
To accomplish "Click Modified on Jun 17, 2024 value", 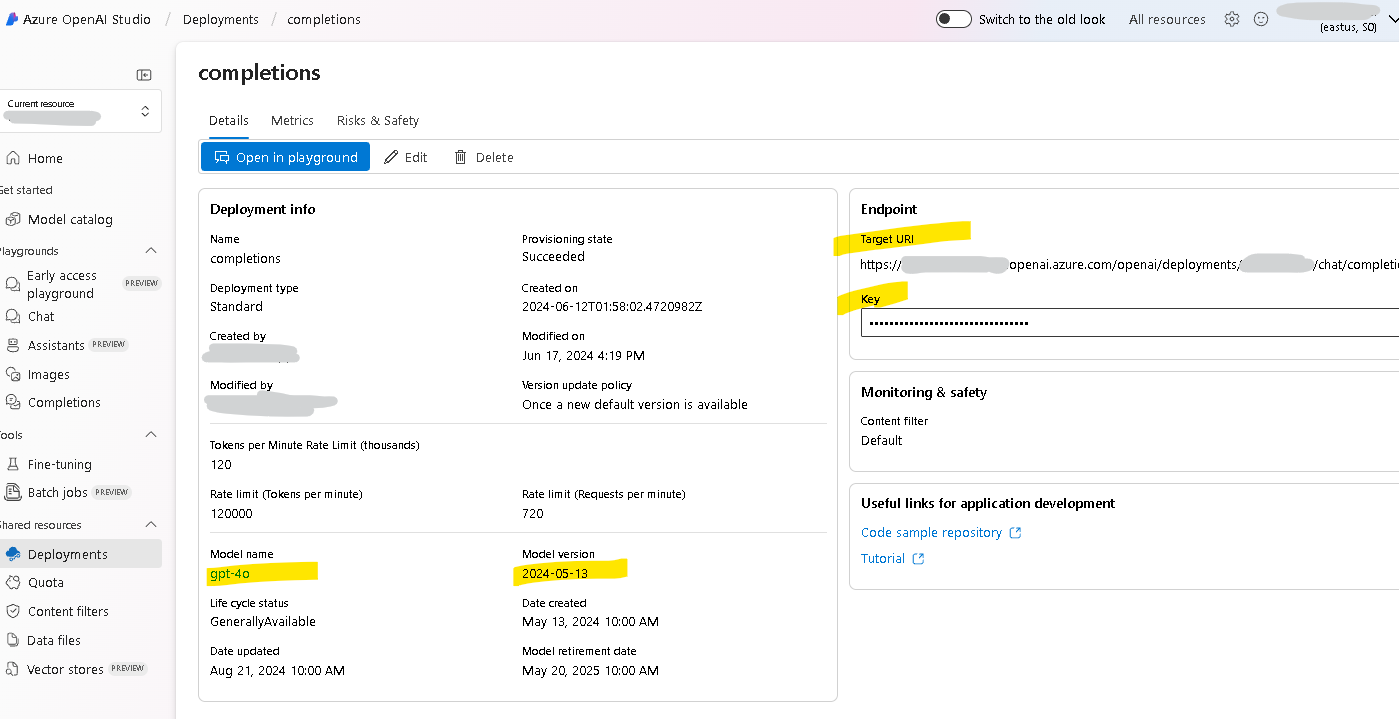I will tap(583, 355).
